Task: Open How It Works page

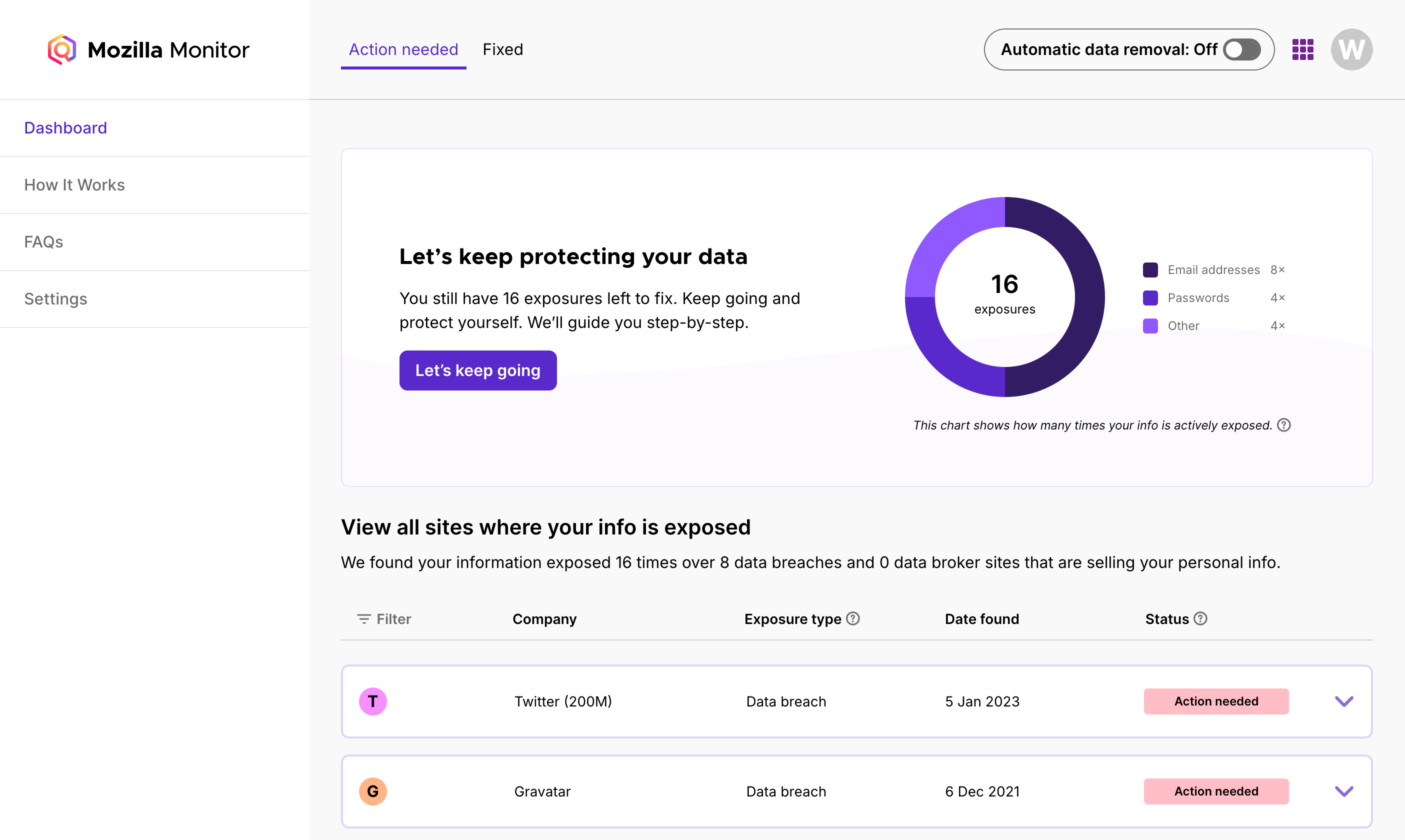Action: coord(74,185)
